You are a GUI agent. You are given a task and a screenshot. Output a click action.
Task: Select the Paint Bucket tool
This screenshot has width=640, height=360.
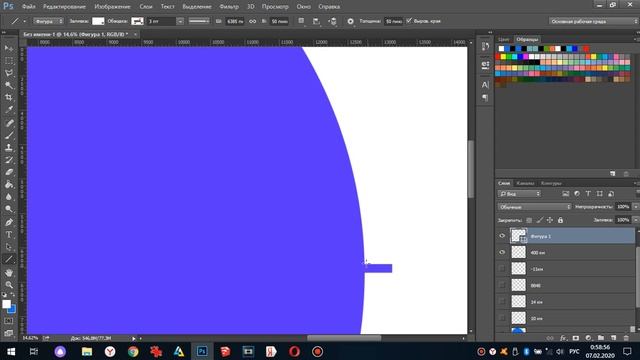tap(9, 184)
